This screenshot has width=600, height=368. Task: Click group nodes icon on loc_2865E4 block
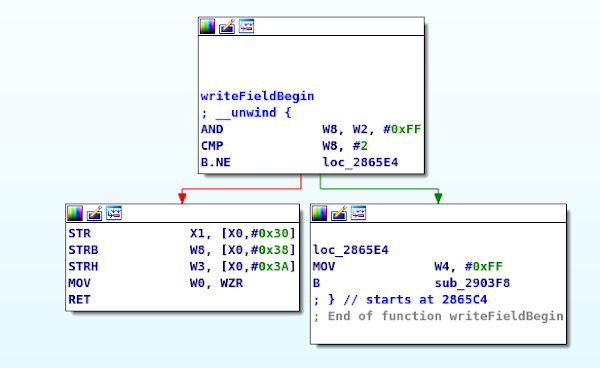point(359,213)
